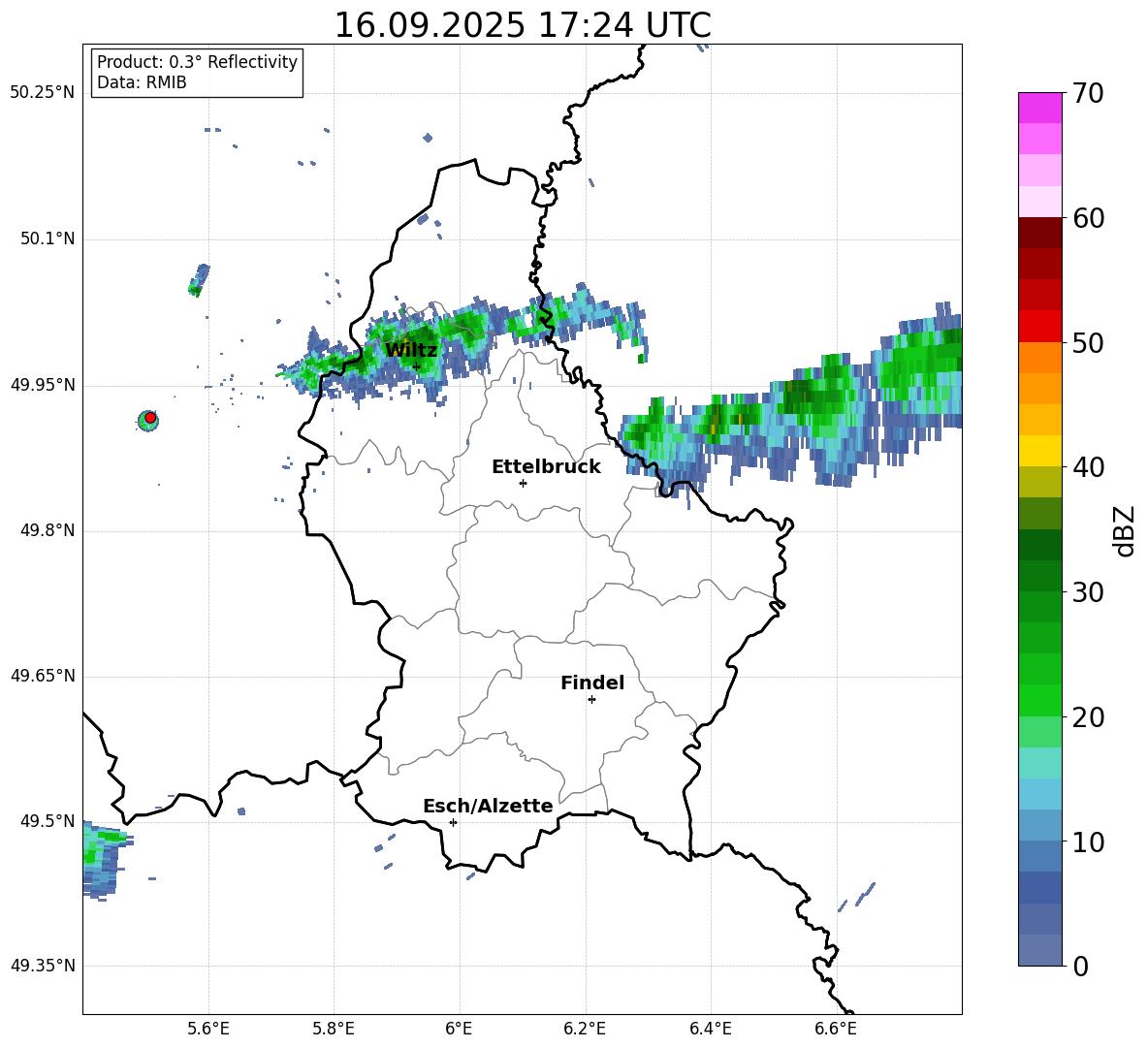The image size is (1148, 1048).
Task: Click the 10 tick on the colorbar
Action: pos(1088,842)
